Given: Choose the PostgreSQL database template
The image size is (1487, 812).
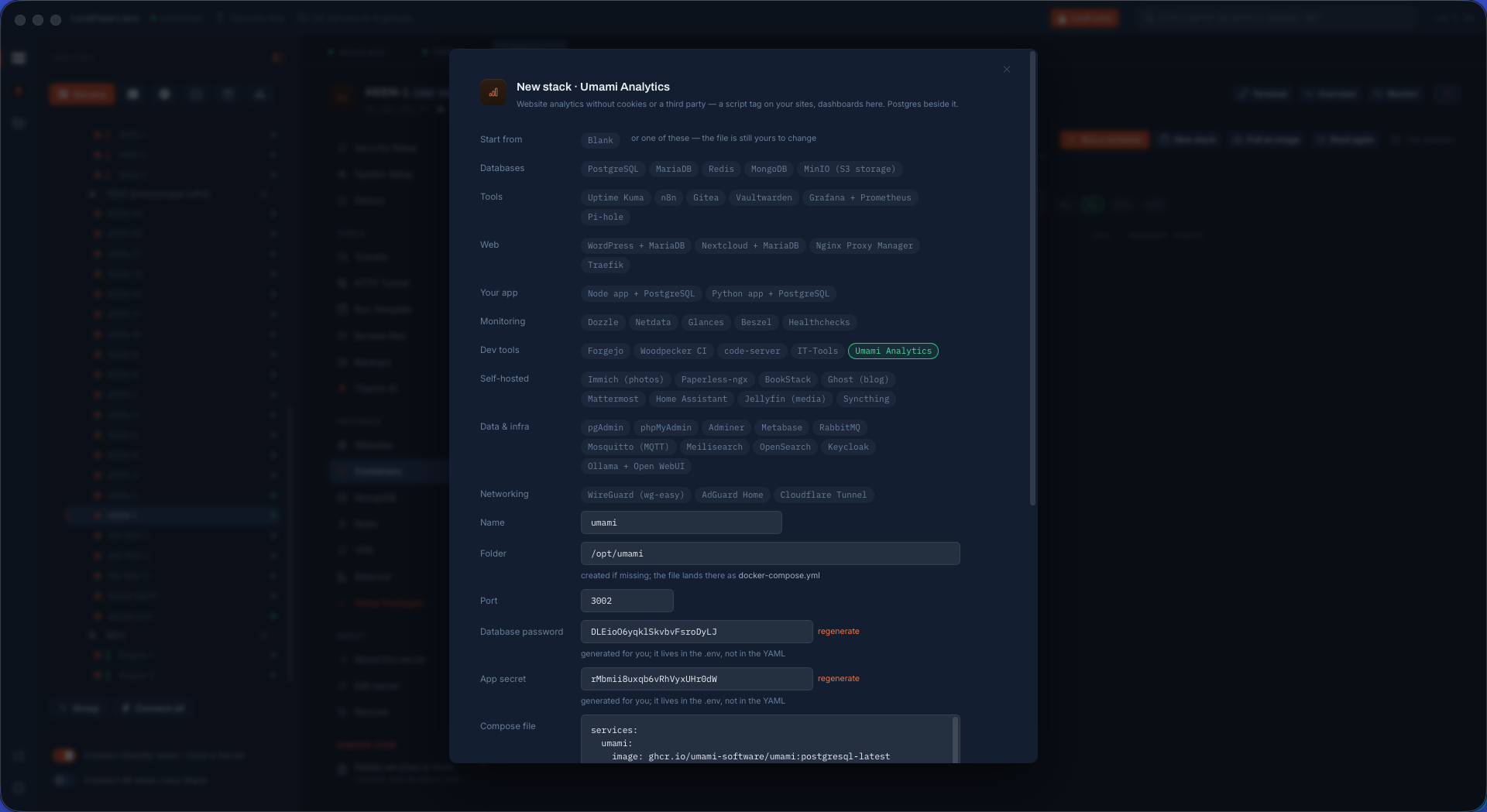Looking at the screenshot, I should pos(613,169).
